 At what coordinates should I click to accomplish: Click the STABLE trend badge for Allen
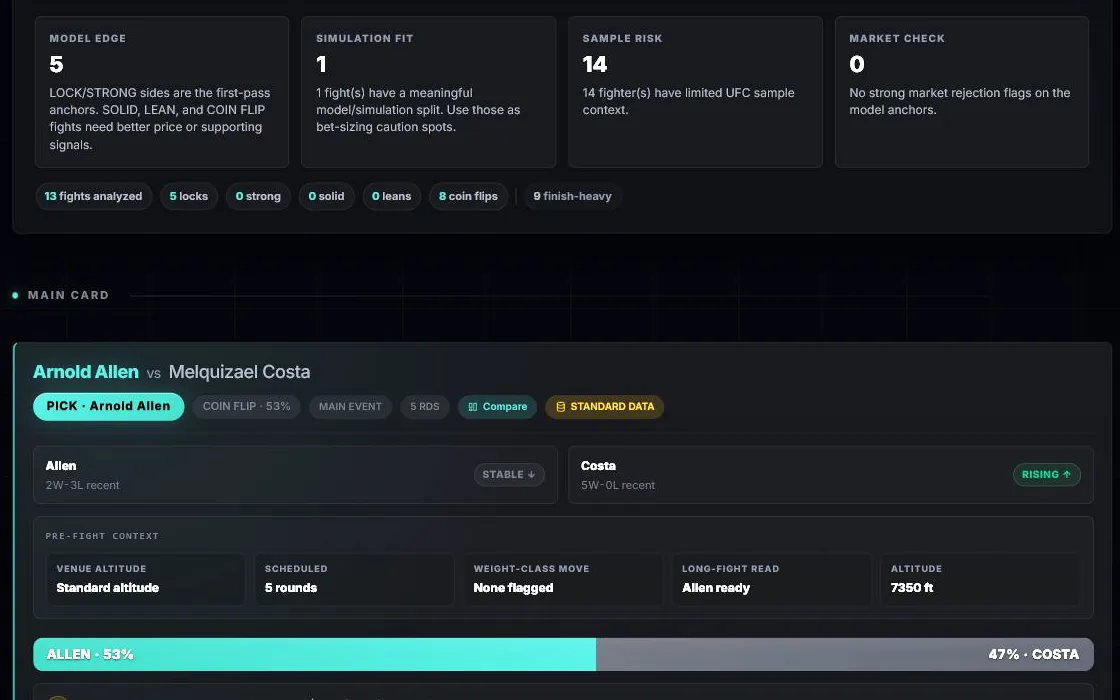(509, 475)
